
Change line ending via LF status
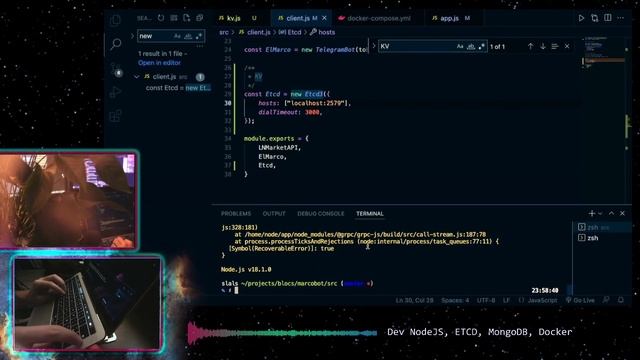(507, 300)
